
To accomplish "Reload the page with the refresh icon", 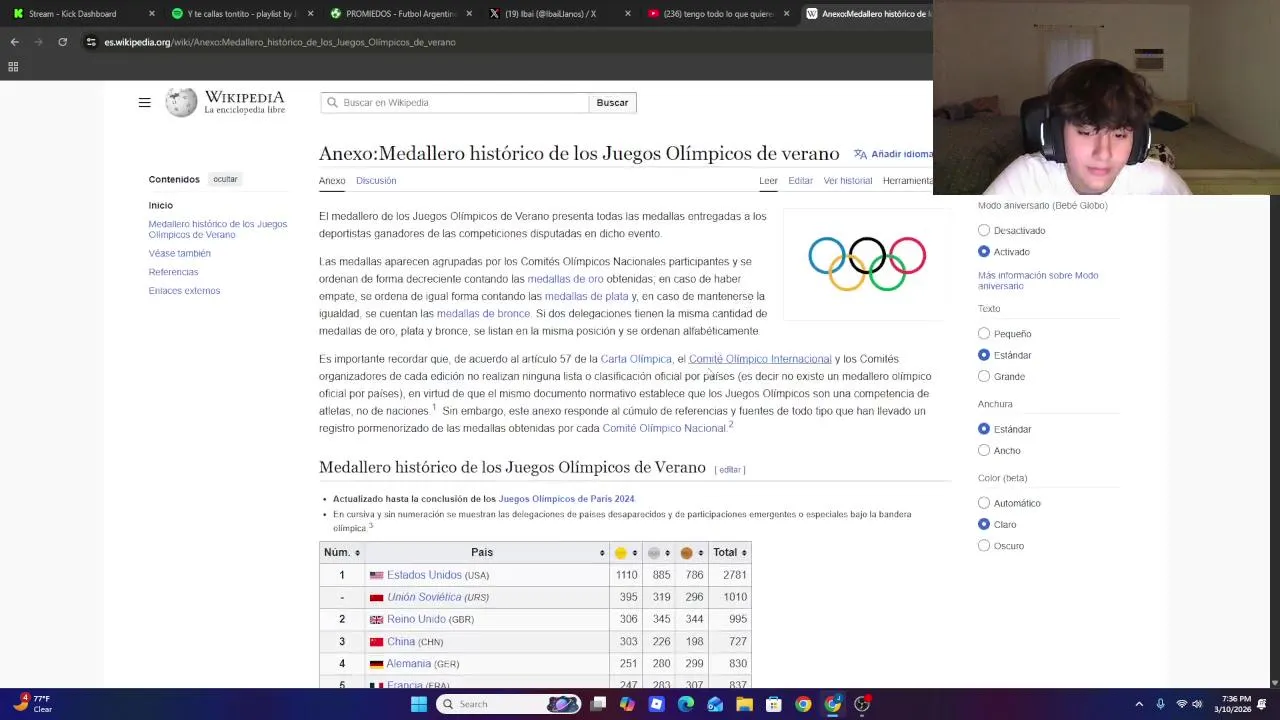I will [62, 42].
